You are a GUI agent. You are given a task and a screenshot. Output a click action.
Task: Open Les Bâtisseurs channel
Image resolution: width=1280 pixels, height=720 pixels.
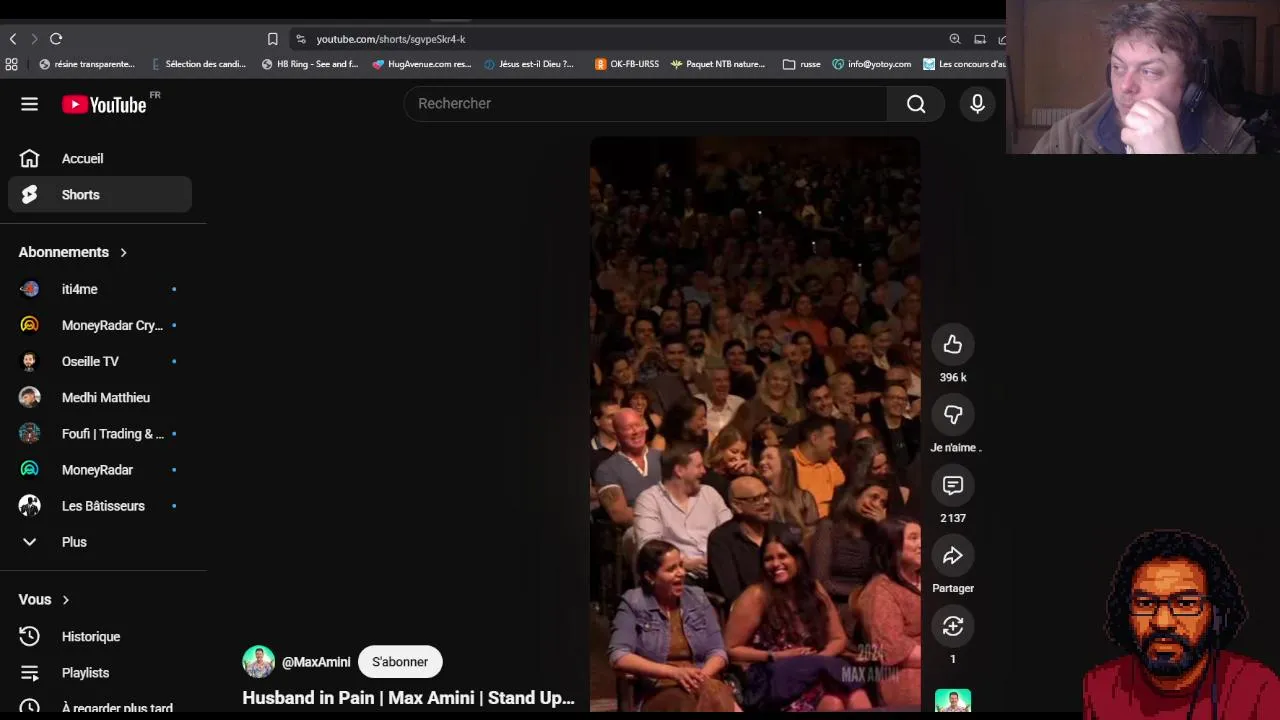[x=100, y=505]
